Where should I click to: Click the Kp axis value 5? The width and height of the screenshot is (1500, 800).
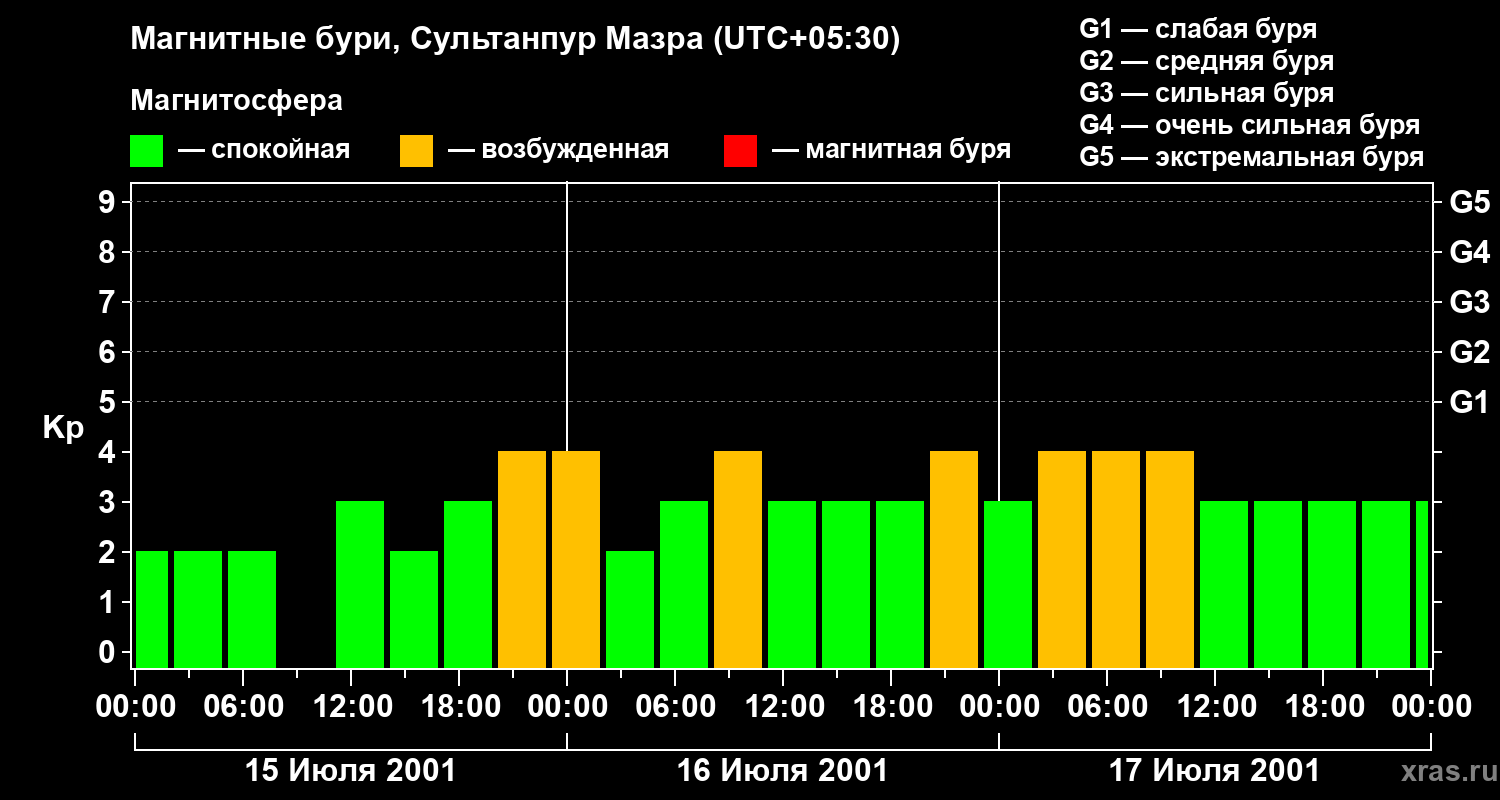(109, 403)
